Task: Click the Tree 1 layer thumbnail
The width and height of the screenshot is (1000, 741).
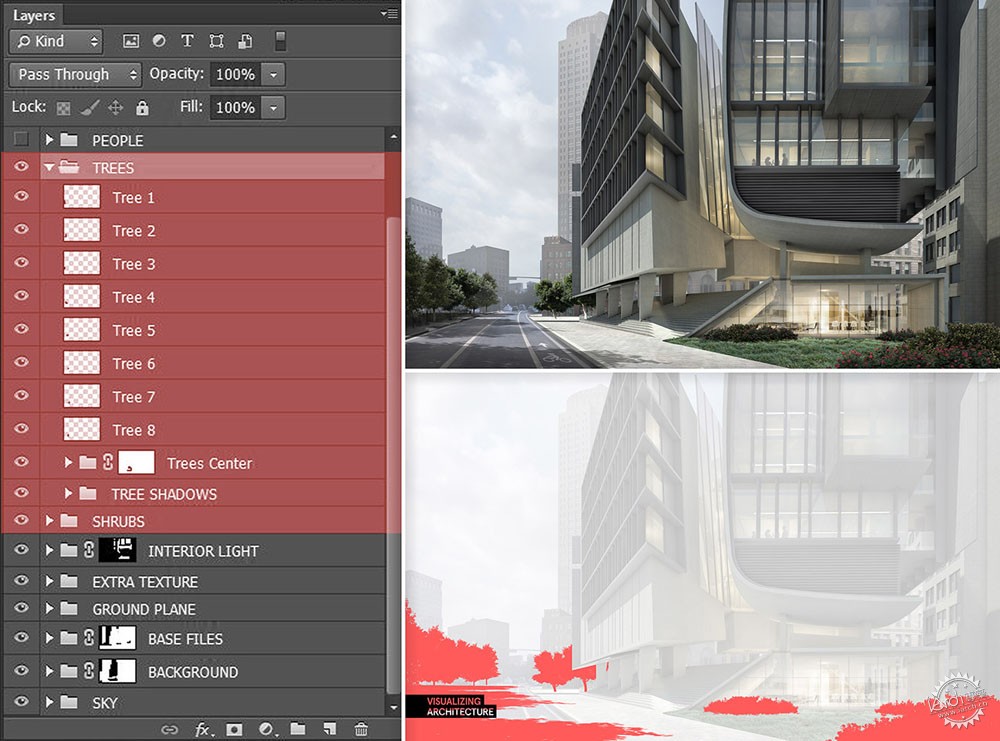Action: 82,197
